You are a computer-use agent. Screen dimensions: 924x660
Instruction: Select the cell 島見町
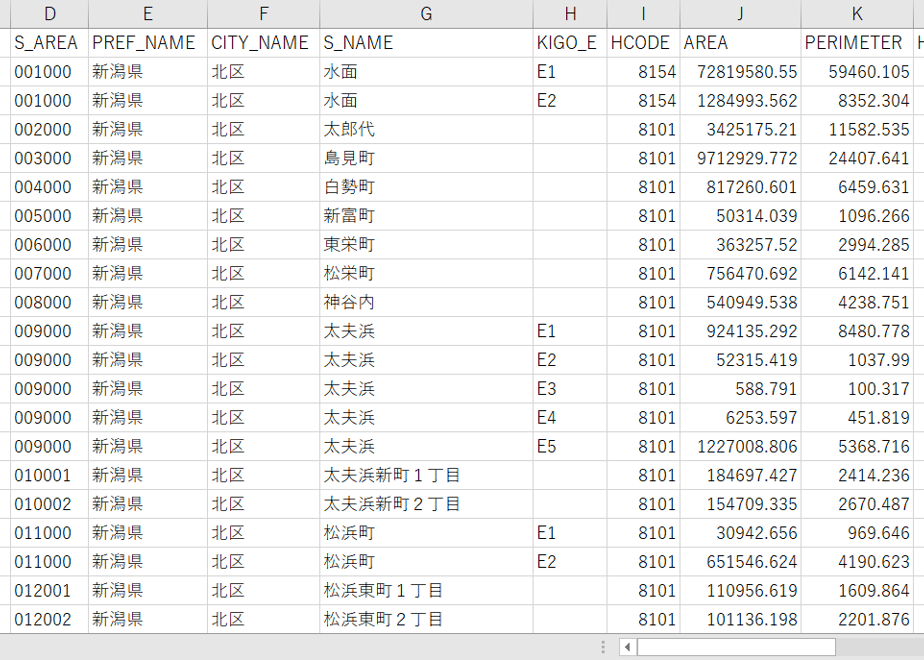point(426,159)
